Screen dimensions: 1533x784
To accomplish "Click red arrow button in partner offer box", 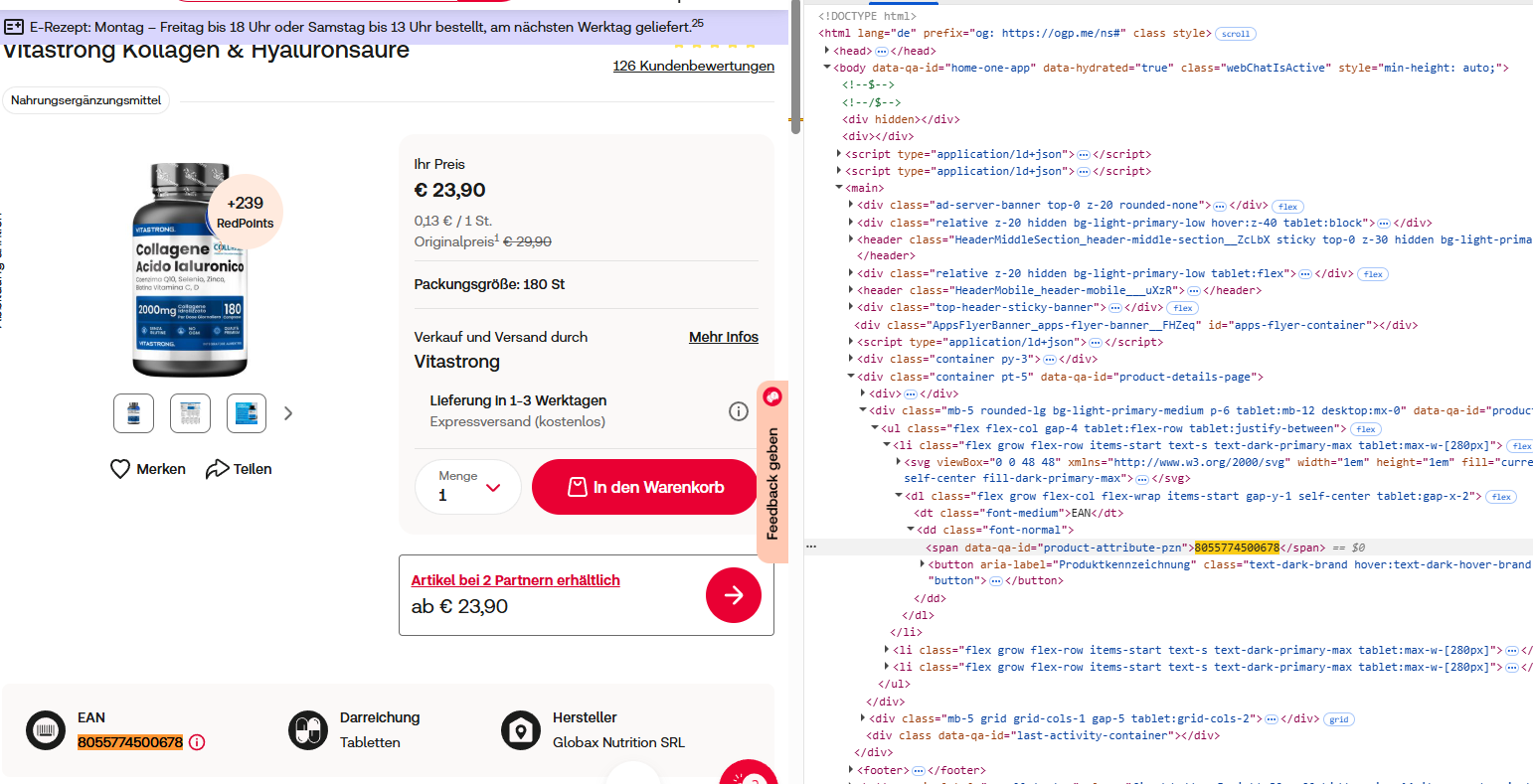I will 734,595.
